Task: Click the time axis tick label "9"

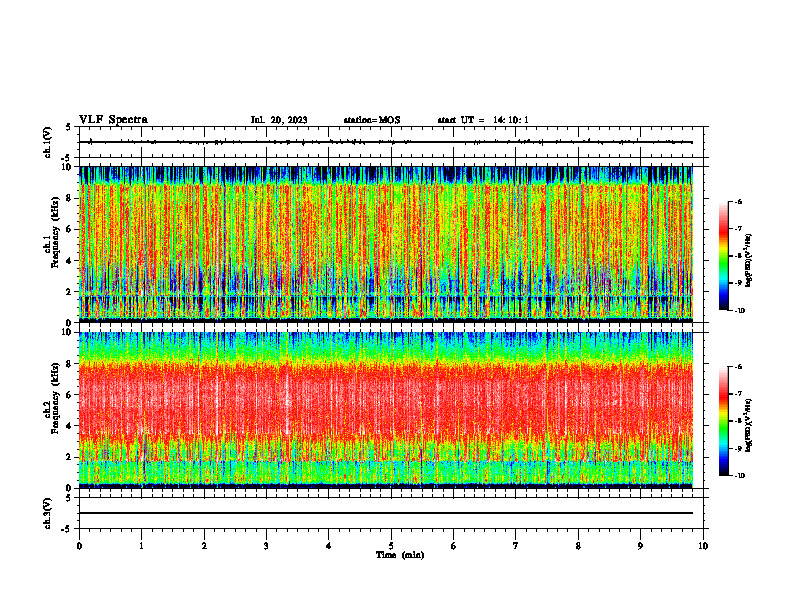Action: click(640, 546)
